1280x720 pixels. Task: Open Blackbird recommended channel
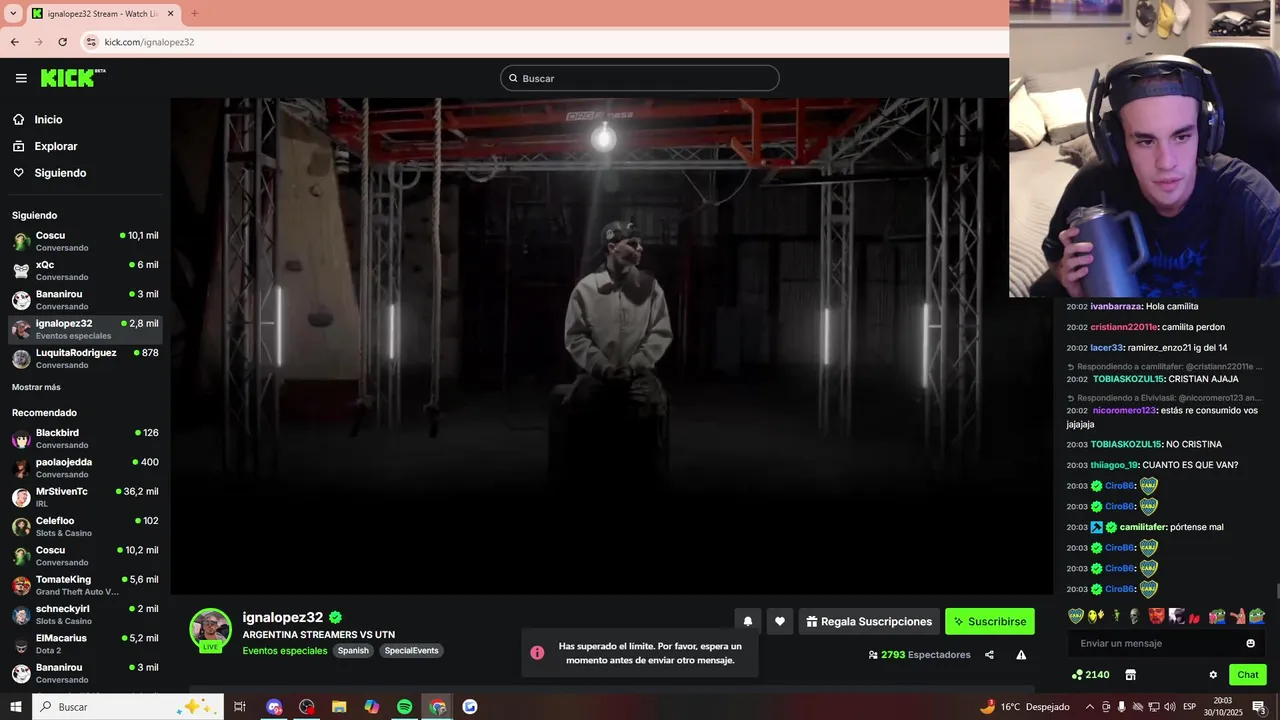pyautogui.click(x=85, y=438)
